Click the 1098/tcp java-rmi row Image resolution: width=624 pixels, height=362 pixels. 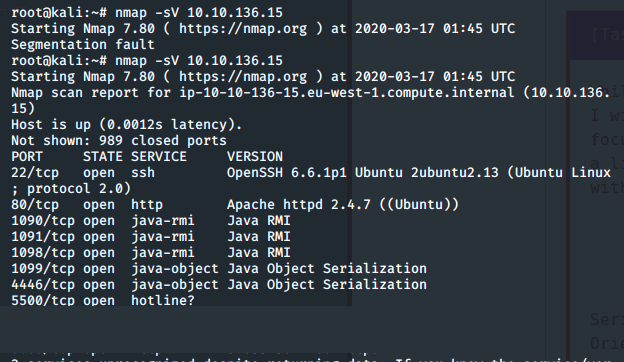pyautogui.click(x=151, y=253)
